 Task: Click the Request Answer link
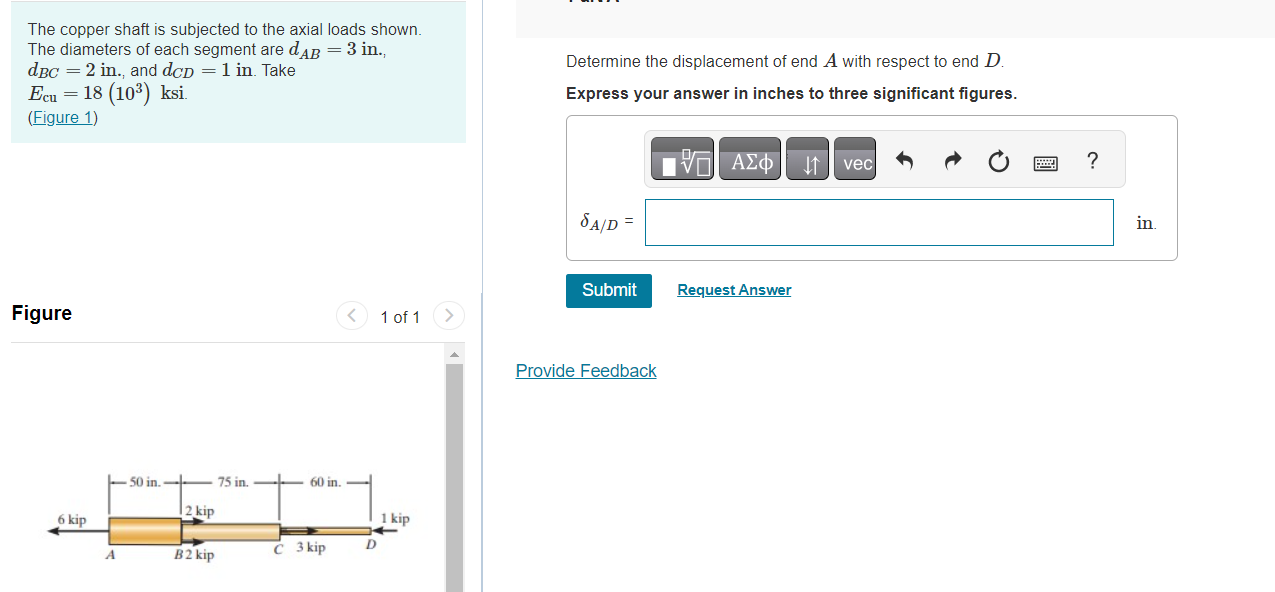733,289
